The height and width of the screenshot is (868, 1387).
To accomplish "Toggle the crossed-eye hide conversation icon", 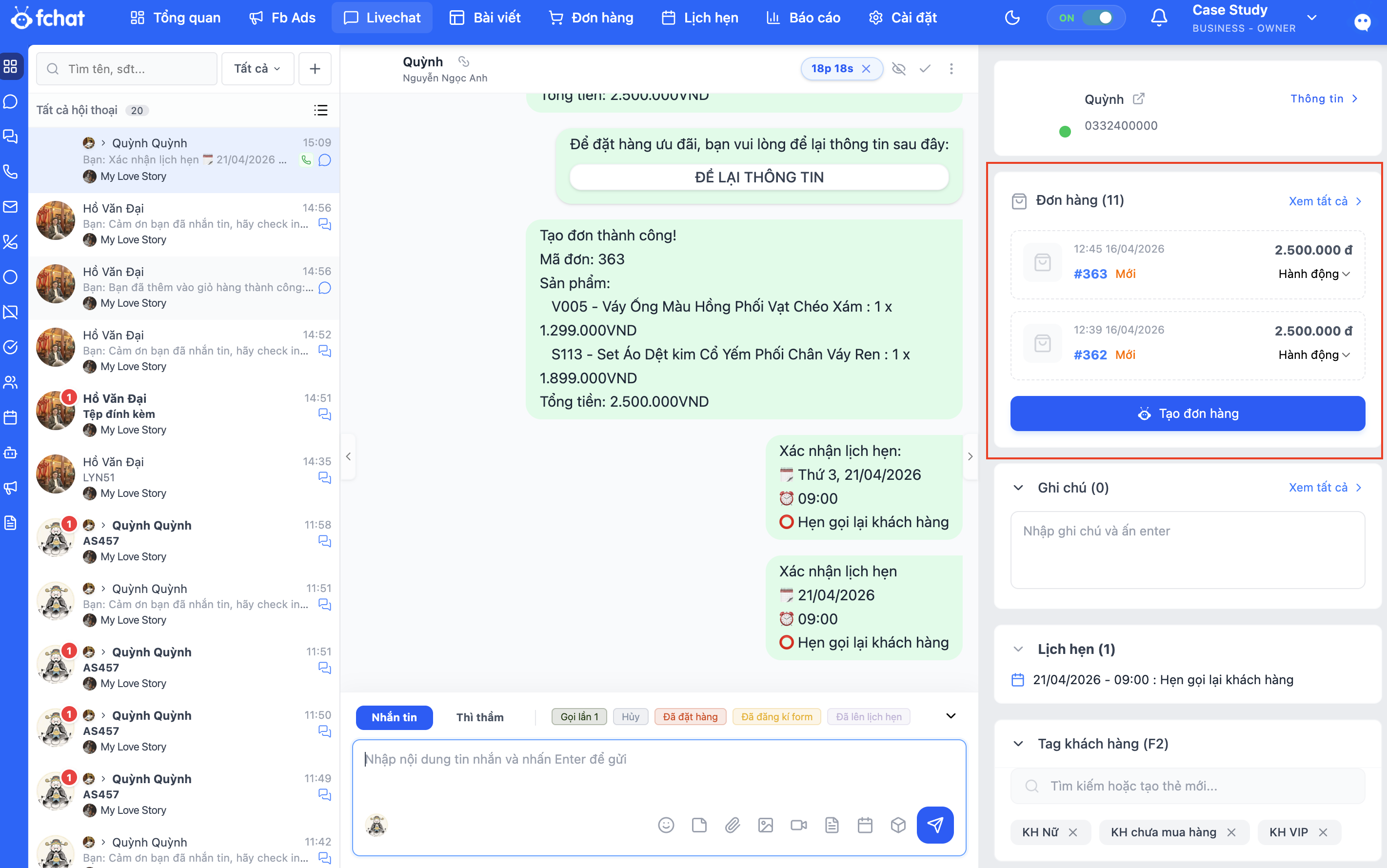I will pyautogui.click(x=898, y=69).
